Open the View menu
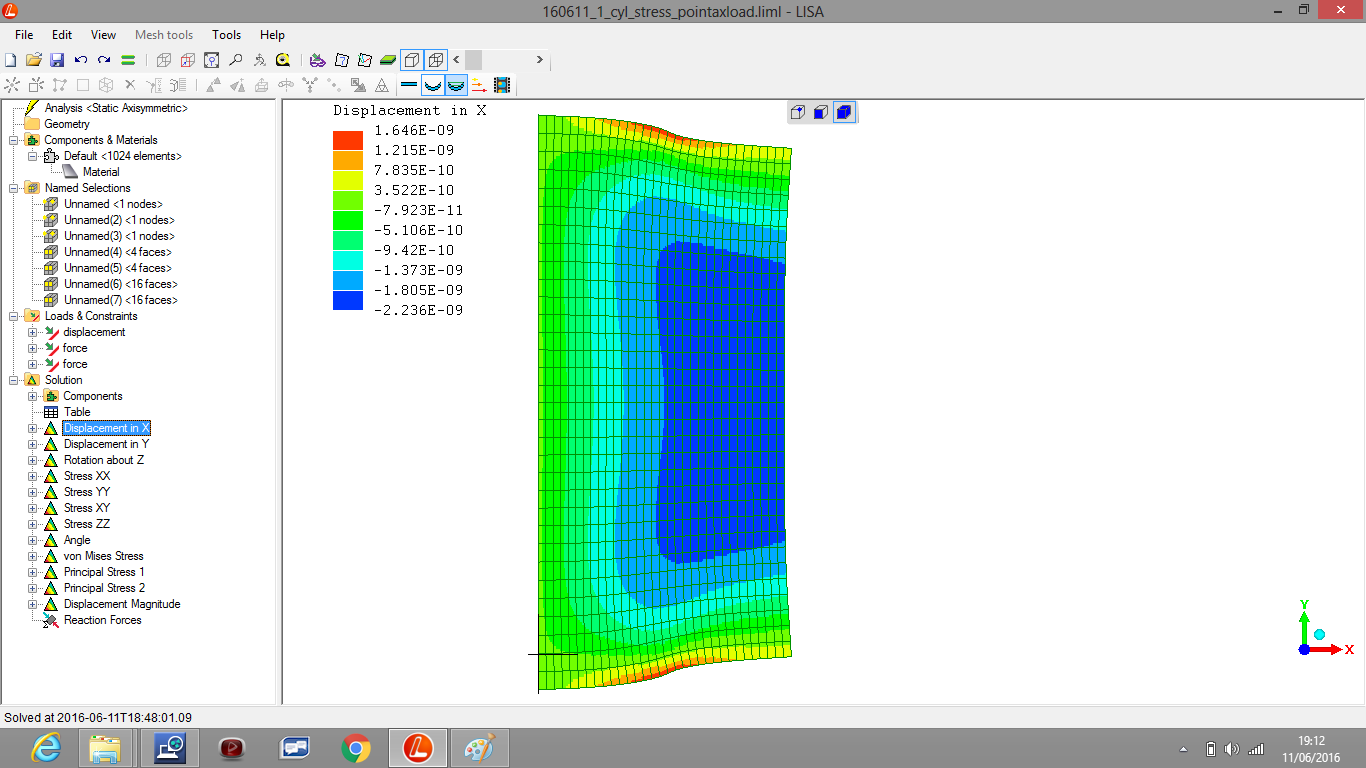 point(103,35)
